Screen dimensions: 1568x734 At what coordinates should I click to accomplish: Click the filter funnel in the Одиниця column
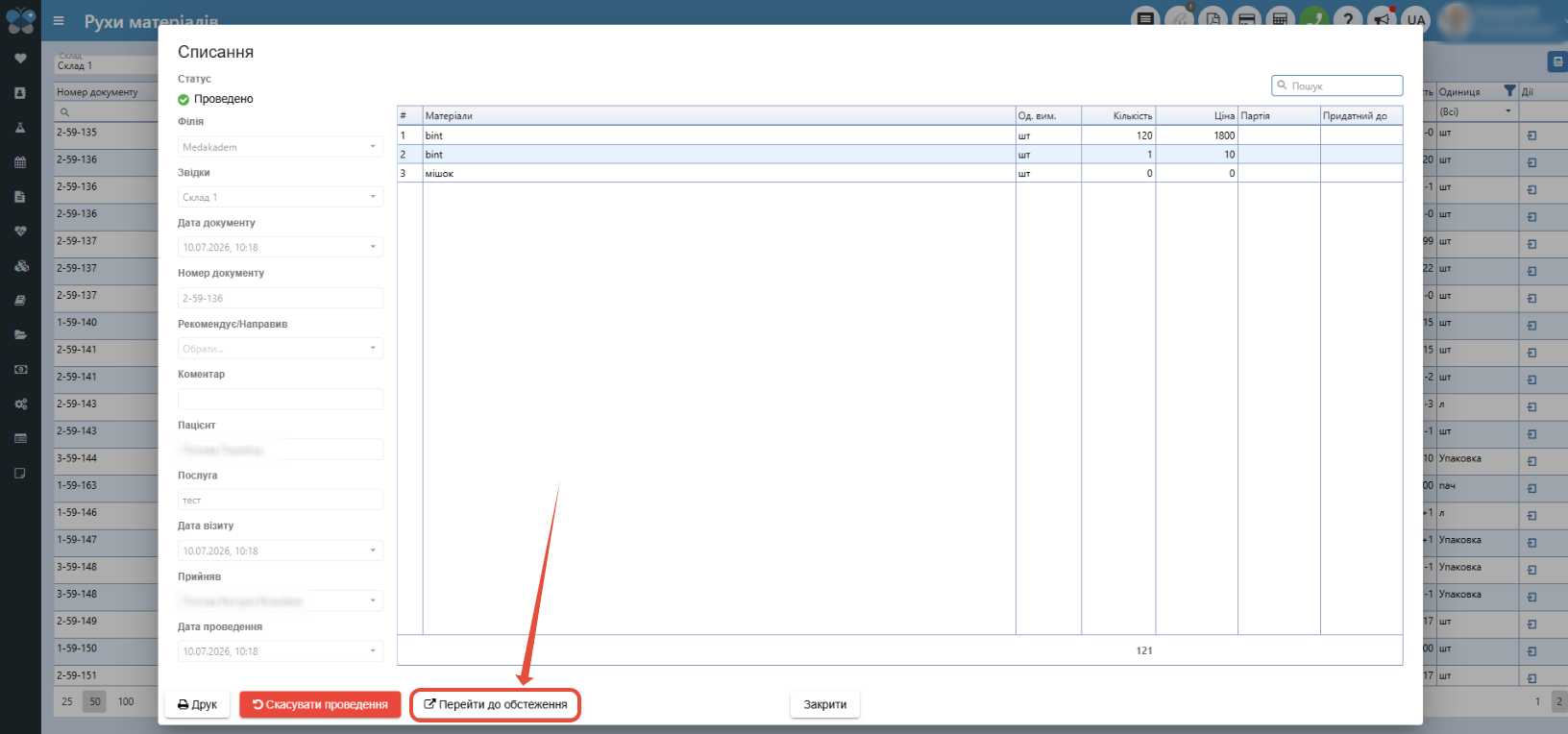[1509, 91]
